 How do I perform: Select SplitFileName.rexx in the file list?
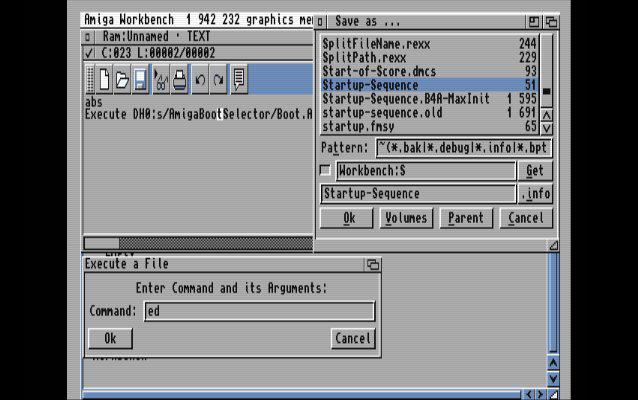coord(429,44)
